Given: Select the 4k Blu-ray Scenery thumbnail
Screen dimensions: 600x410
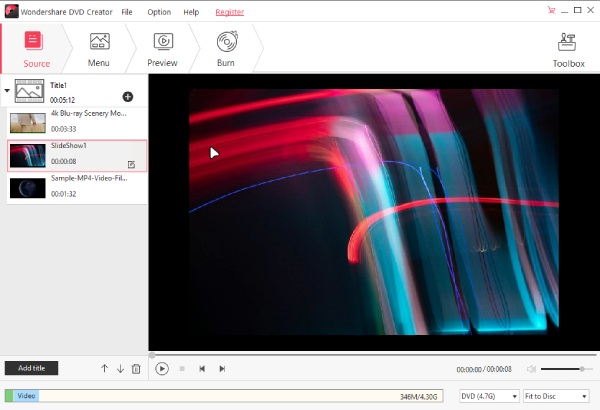Looking at the screenshot, I should tap(28, 123).
